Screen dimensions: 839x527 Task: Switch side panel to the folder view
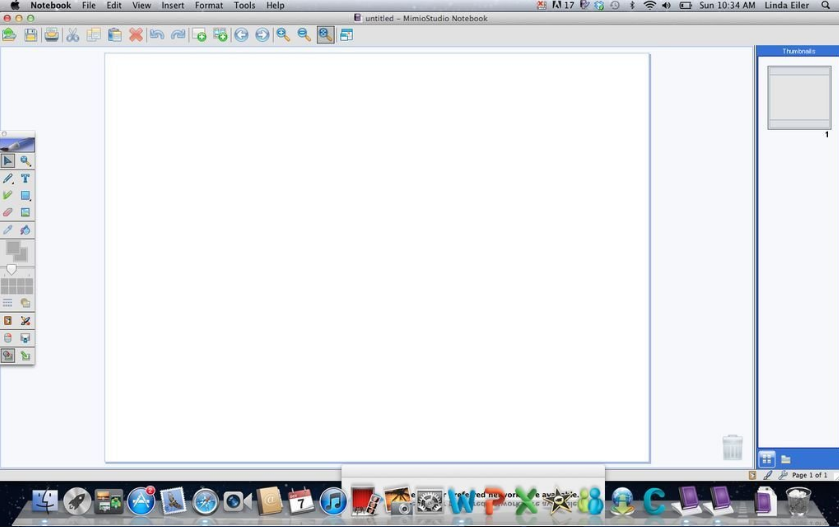point(786,459)
